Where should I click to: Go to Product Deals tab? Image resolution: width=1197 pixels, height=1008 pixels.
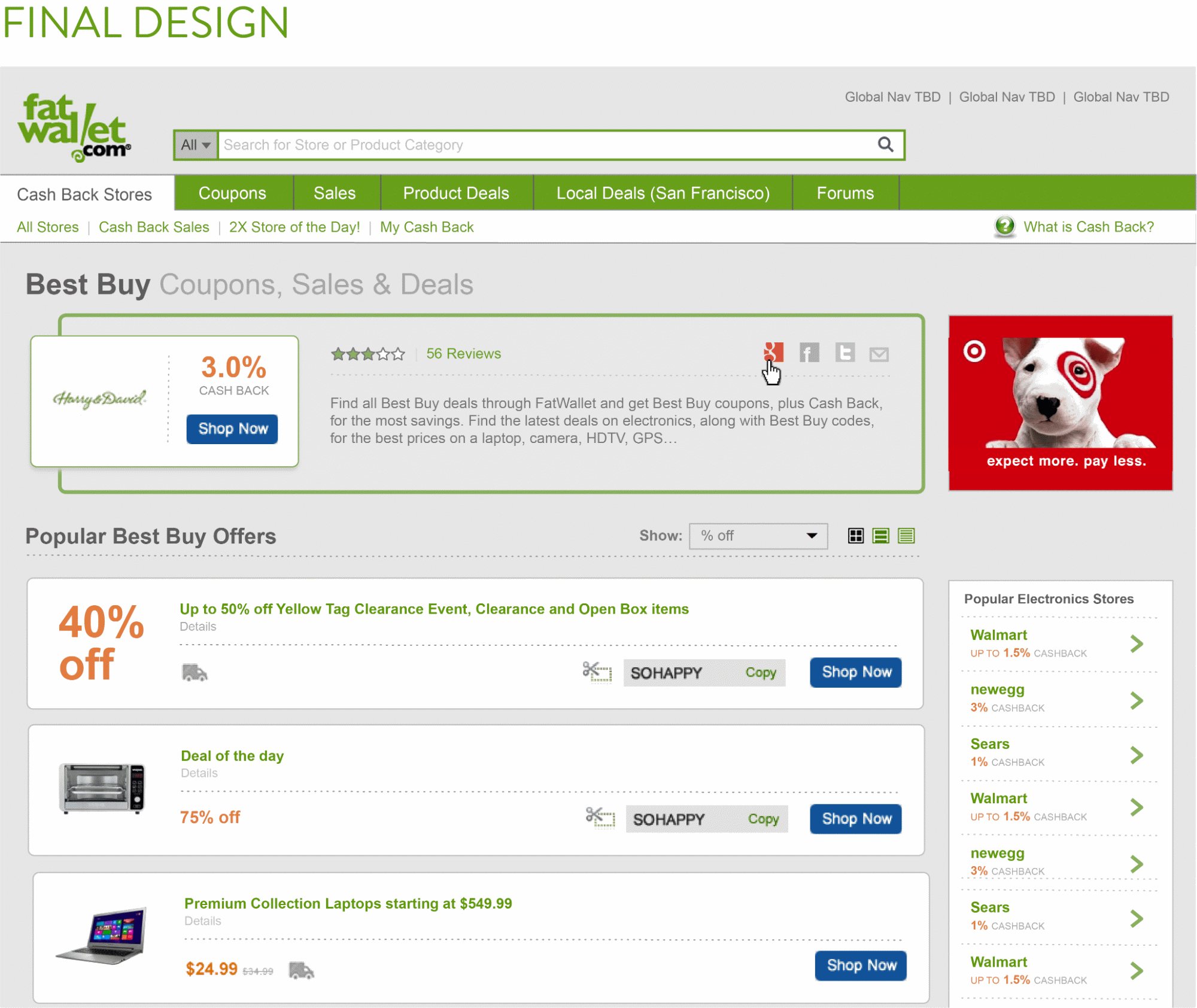pos(456,193)
